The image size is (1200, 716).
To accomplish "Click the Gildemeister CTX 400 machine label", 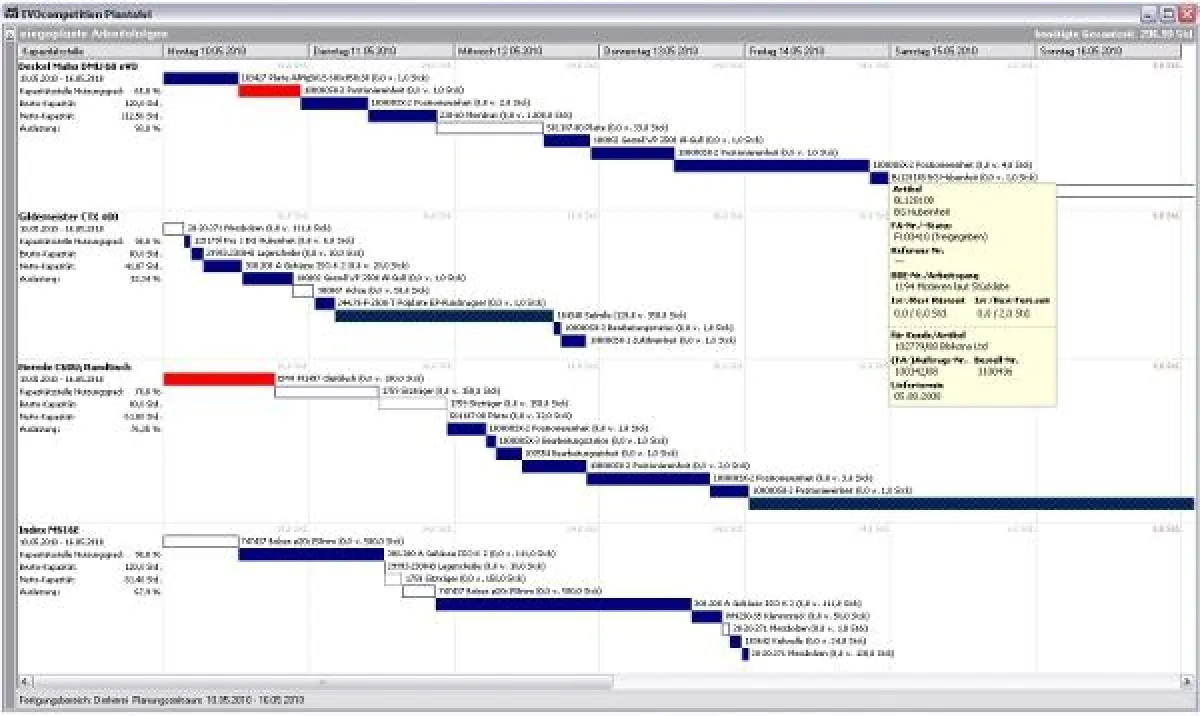I will tap(62, 215).
